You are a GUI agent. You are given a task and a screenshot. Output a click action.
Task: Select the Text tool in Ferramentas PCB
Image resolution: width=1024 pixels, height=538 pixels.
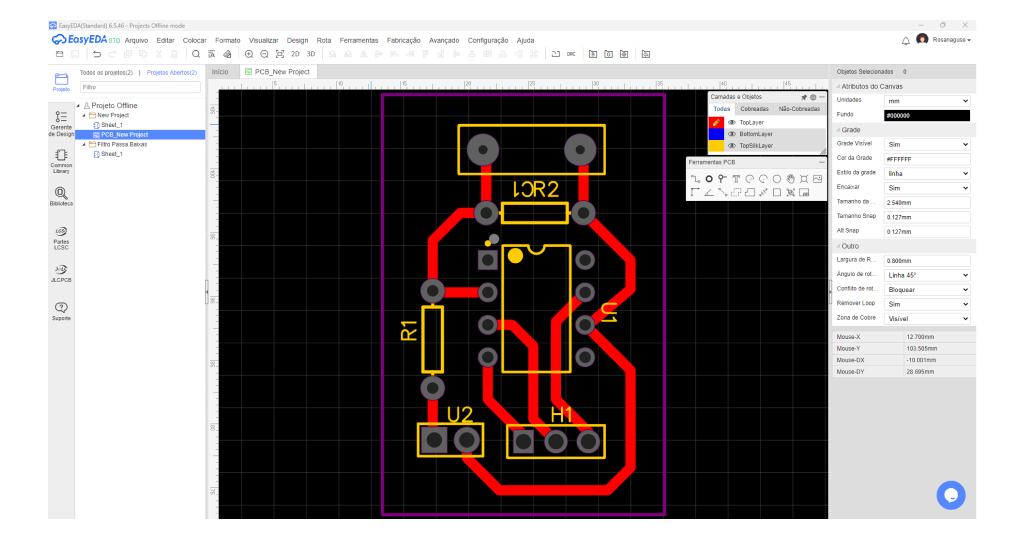pyautogui.click(x=736, y=179)
